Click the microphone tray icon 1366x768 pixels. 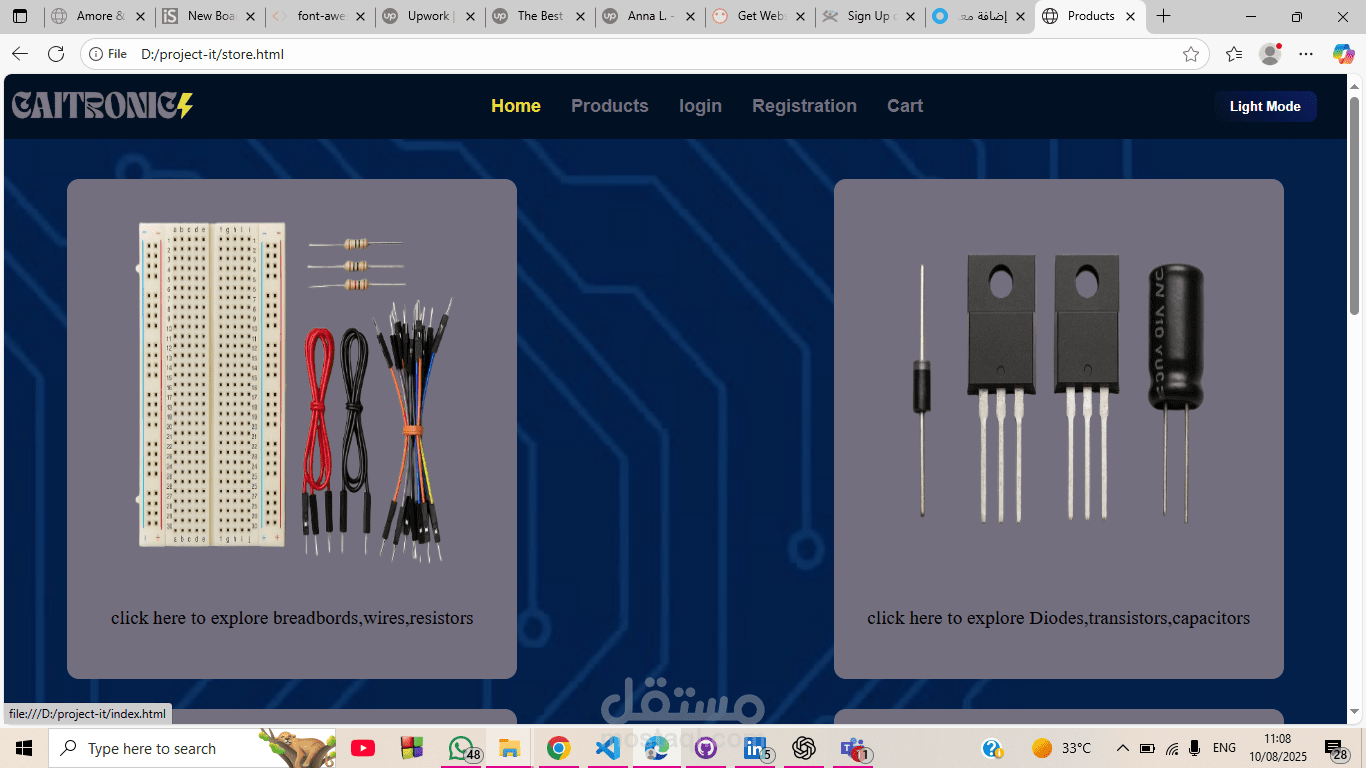[x=1195, y=748]
